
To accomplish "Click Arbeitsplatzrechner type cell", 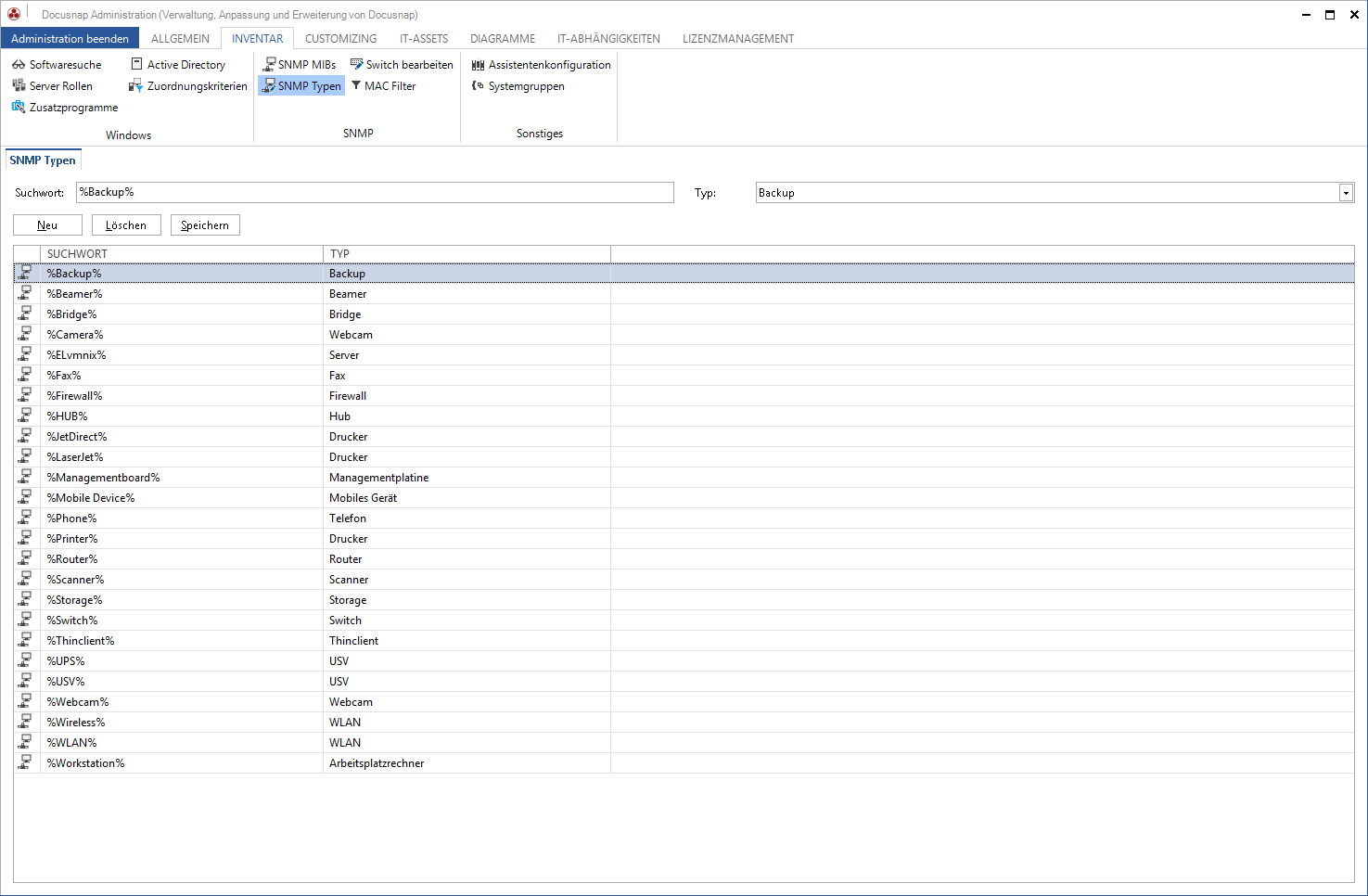I will coord(467,763).
